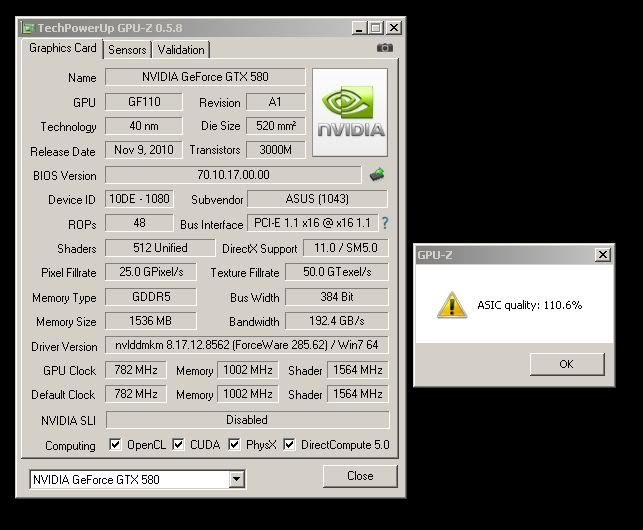Screen dimensions: 643x530
Task: Click the DirectX Support field 11.0 / SM5.0
Action: tap(346, 248)
